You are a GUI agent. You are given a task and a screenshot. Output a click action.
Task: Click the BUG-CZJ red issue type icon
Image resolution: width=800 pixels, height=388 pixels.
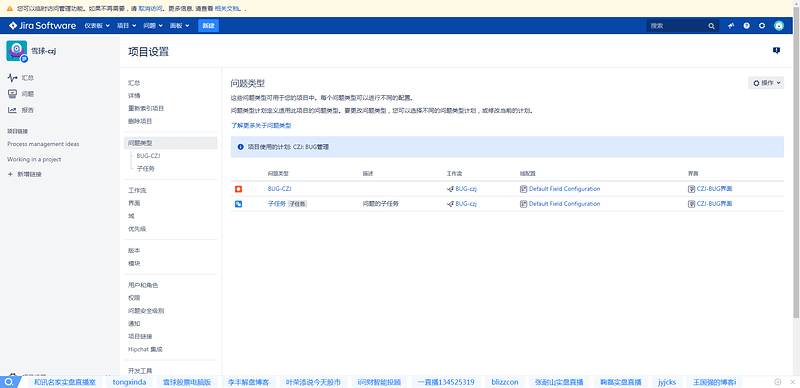(x=238, y=189)
